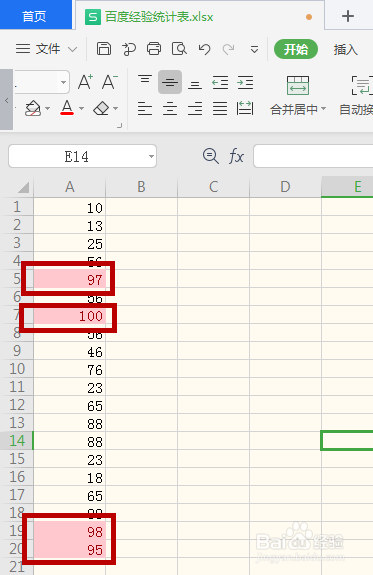Expand 文件 menu dropdown arrow
373x575 pixels.
click(73, 49)
